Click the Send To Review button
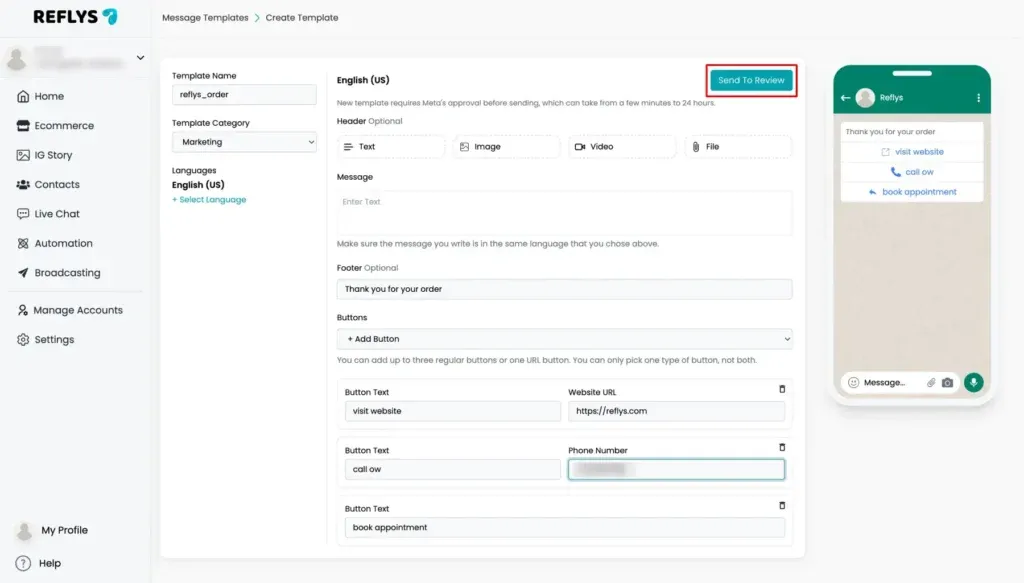Screen dimensions: 1024x583 tap(751, 80)
